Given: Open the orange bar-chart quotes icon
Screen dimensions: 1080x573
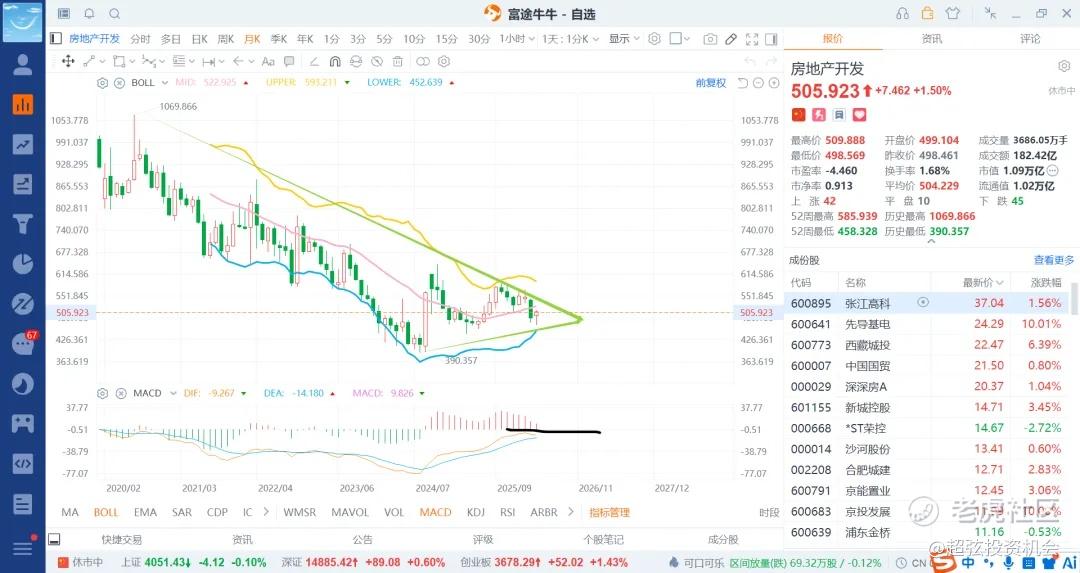Looking at the screenshot, I should click(23, 104).
